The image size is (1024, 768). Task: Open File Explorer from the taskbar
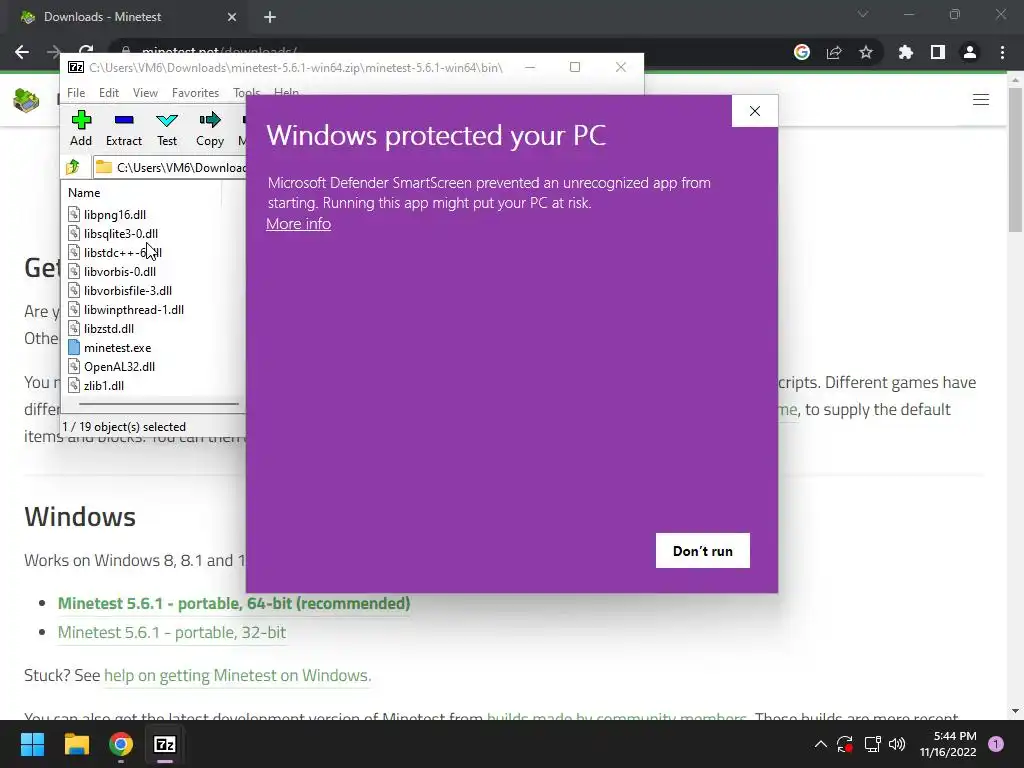pyautogui.click(x=76, y=744)
